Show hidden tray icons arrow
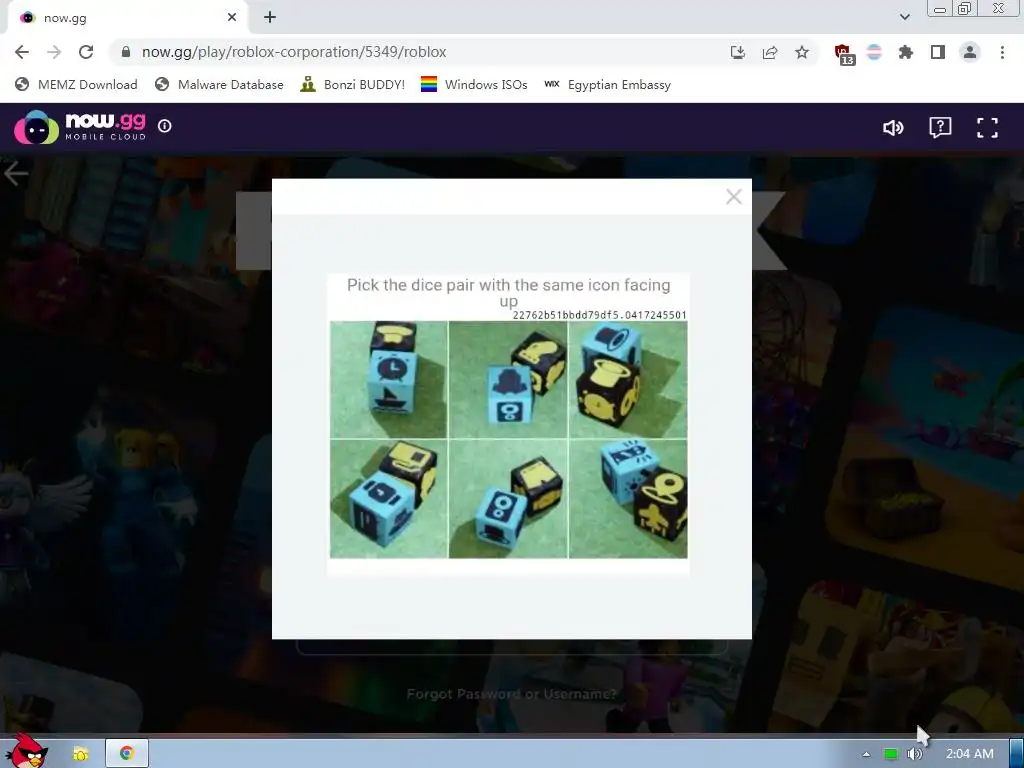The height and width of the screenshot is (768, 1024). [x=866, y=754]
